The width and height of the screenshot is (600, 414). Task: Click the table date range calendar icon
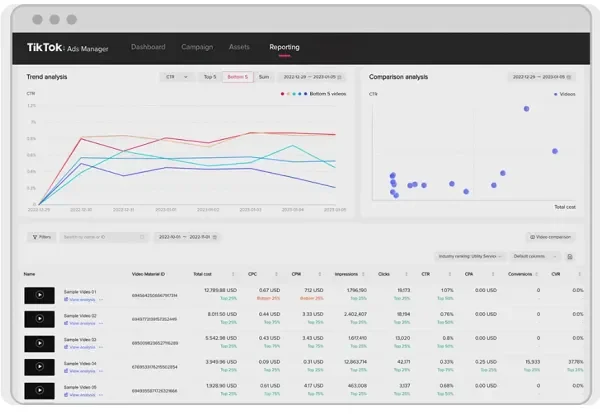click(x=215, y=237)
